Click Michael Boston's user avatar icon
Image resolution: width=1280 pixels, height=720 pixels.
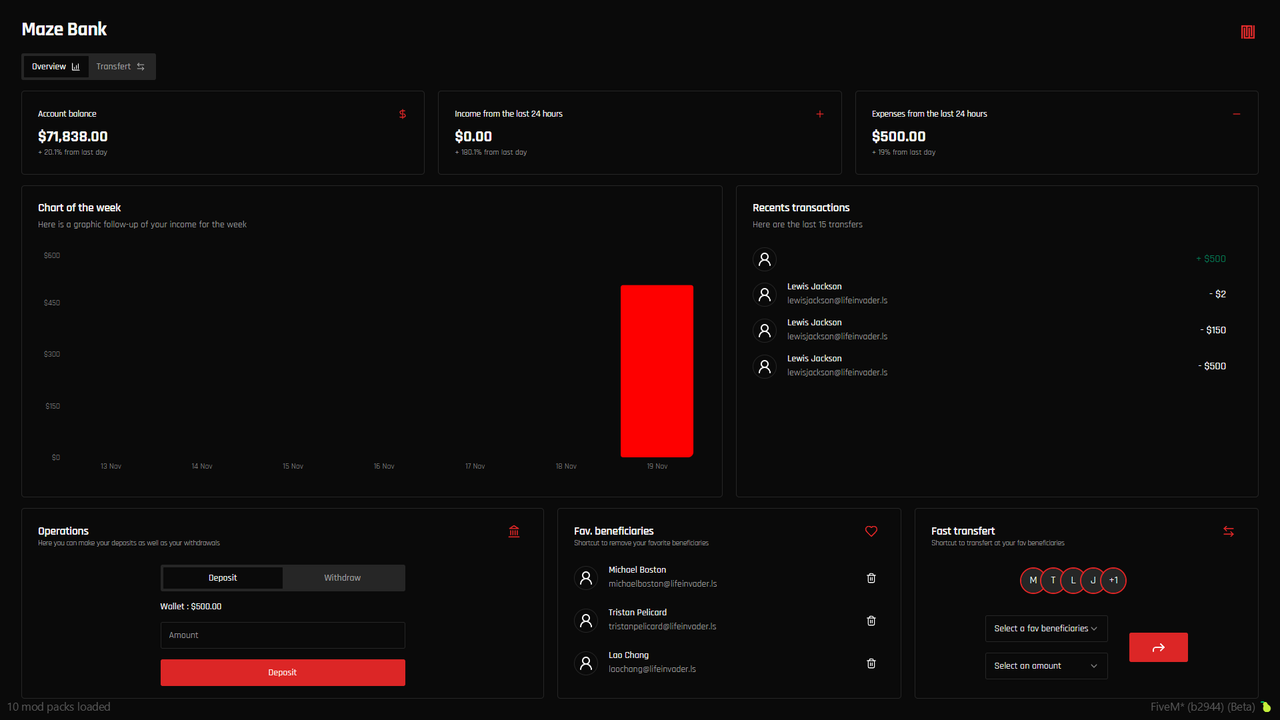click(x=586, y=578)
